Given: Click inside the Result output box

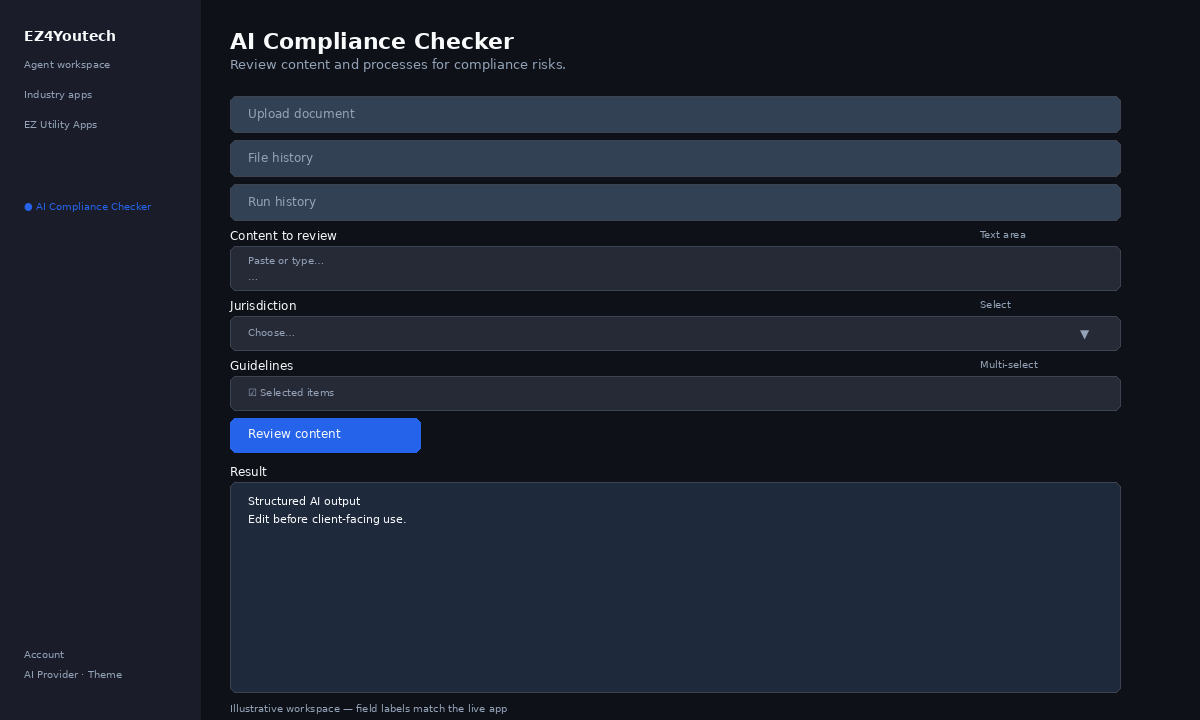Looking at the screenshot, I should 675,587.
